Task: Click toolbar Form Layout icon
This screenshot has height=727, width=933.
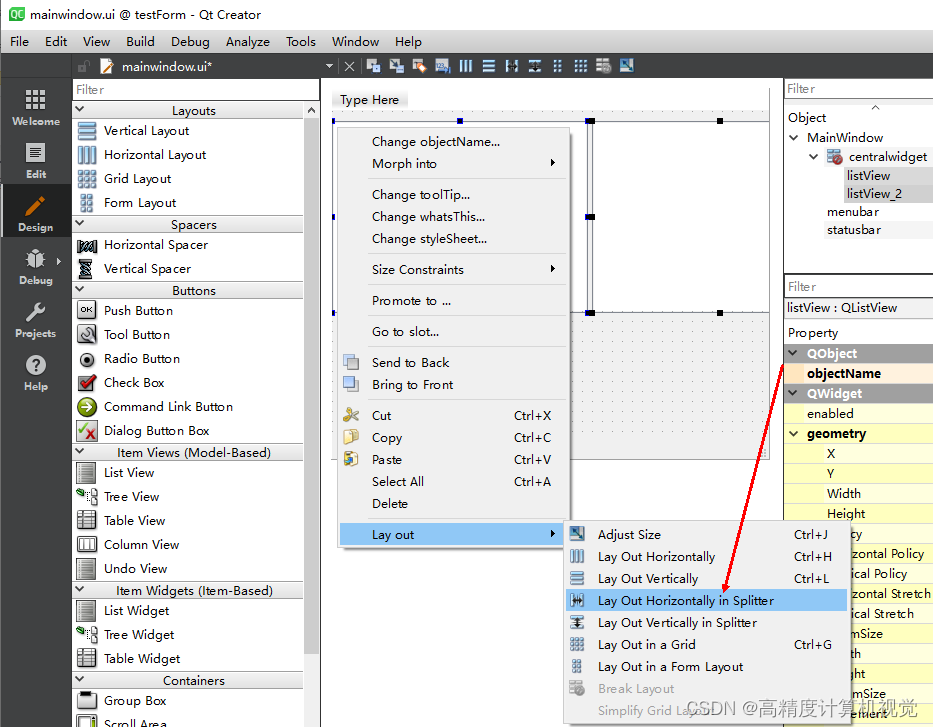Action: pos(558,66)
